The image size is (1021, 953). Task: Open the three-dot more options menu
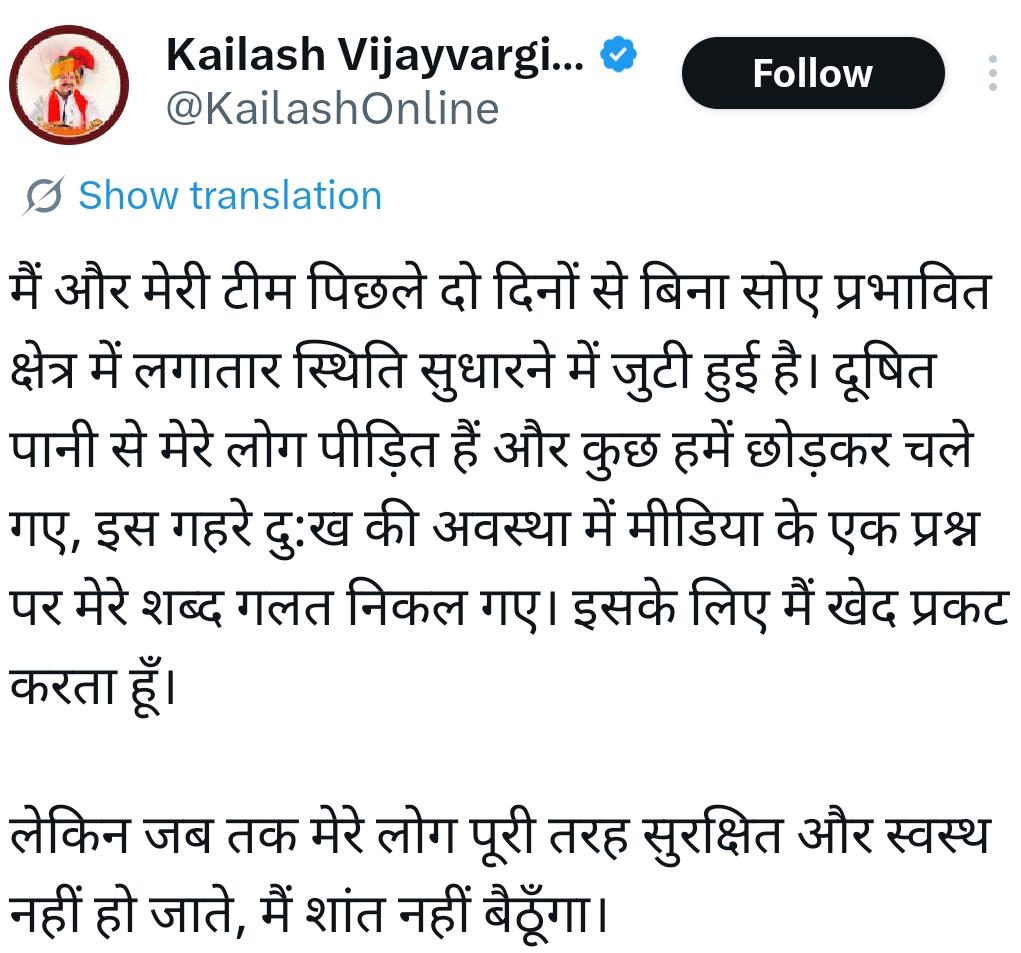click(x=992, y=74)
